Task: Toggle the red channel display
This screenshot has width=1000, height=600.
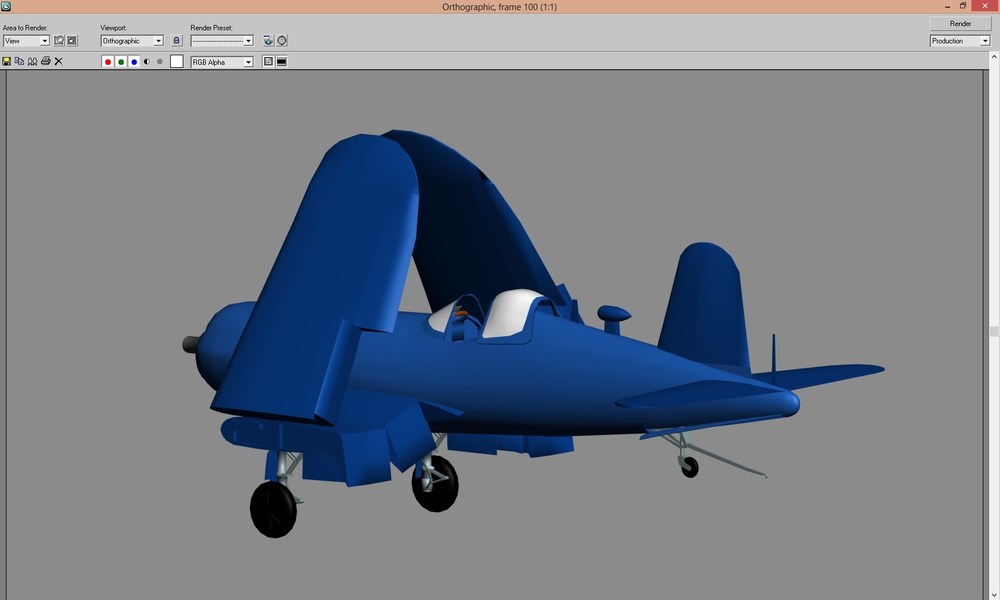Action: coord(108,62)
